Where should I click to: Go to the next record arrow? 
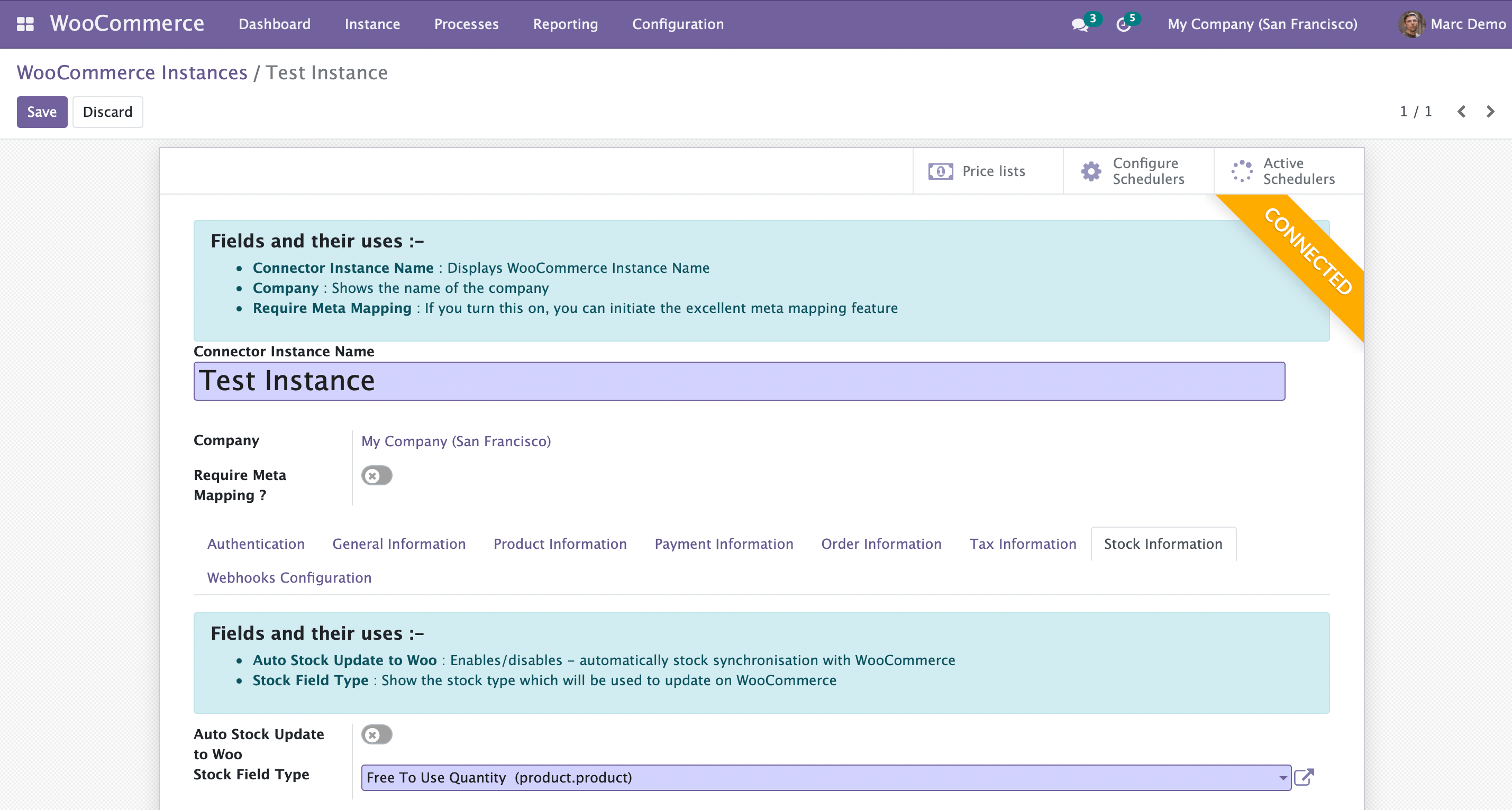(x=1490, y=112)
